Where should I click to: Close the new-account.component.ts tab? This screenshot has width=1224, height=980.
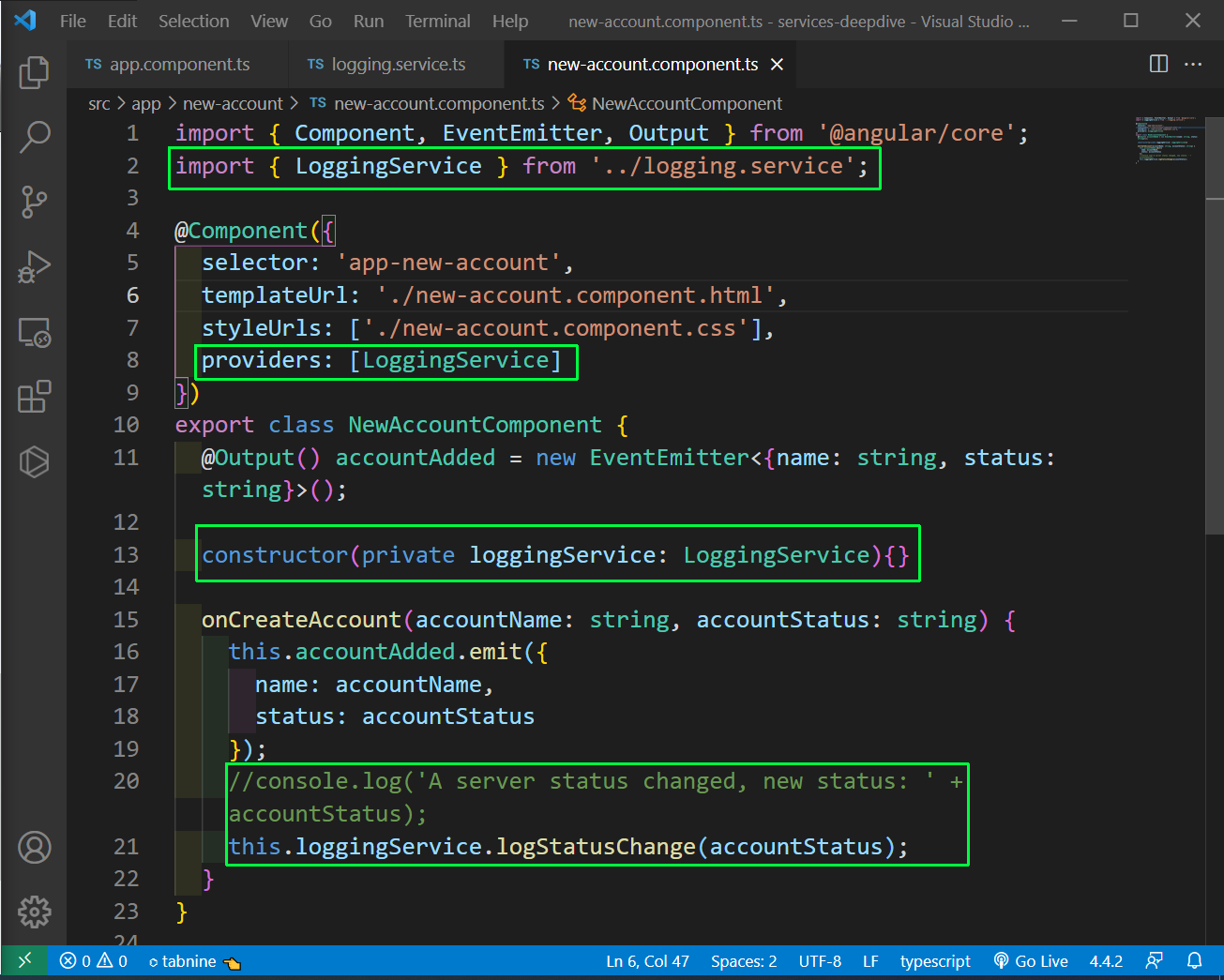[777, 64]
